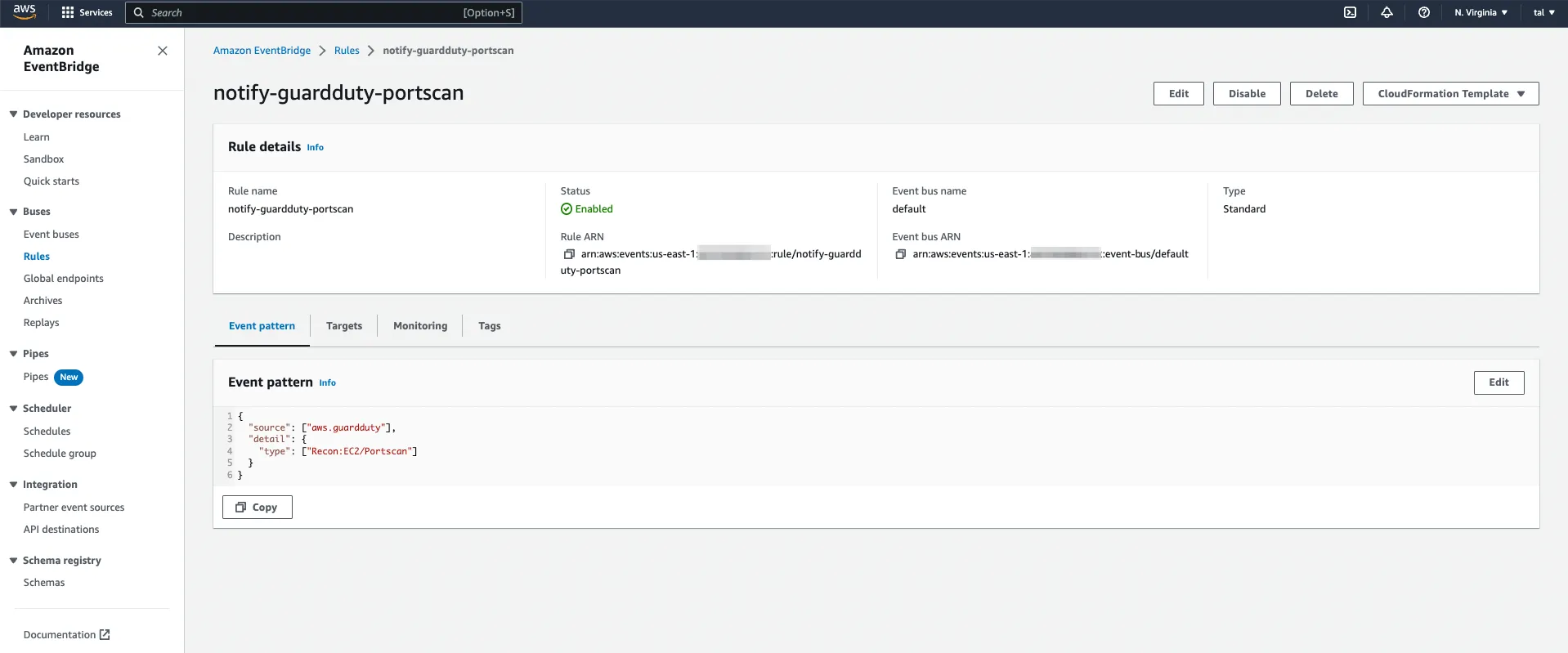Image resolution: width=1568 pixels, height=653 pixels.
Task: Click the Pipes New badge
Action: coord(69,377)
